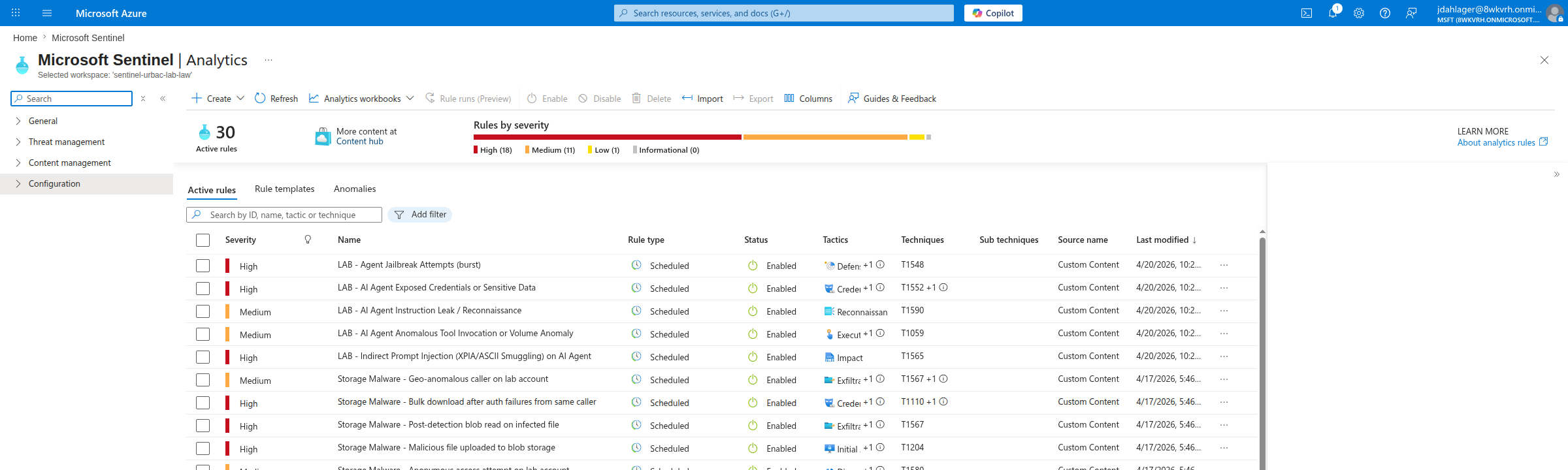This screenshot has height=470, width=1568.
Task: Open row menu for Indirect Prompt Injection
Action: 1224,356
